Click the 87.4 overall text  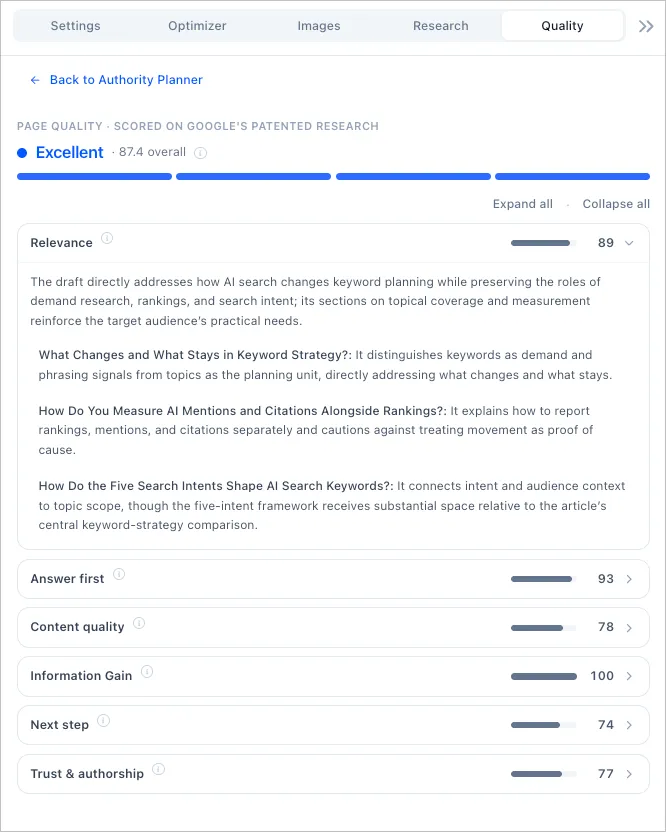click(152, 152)
